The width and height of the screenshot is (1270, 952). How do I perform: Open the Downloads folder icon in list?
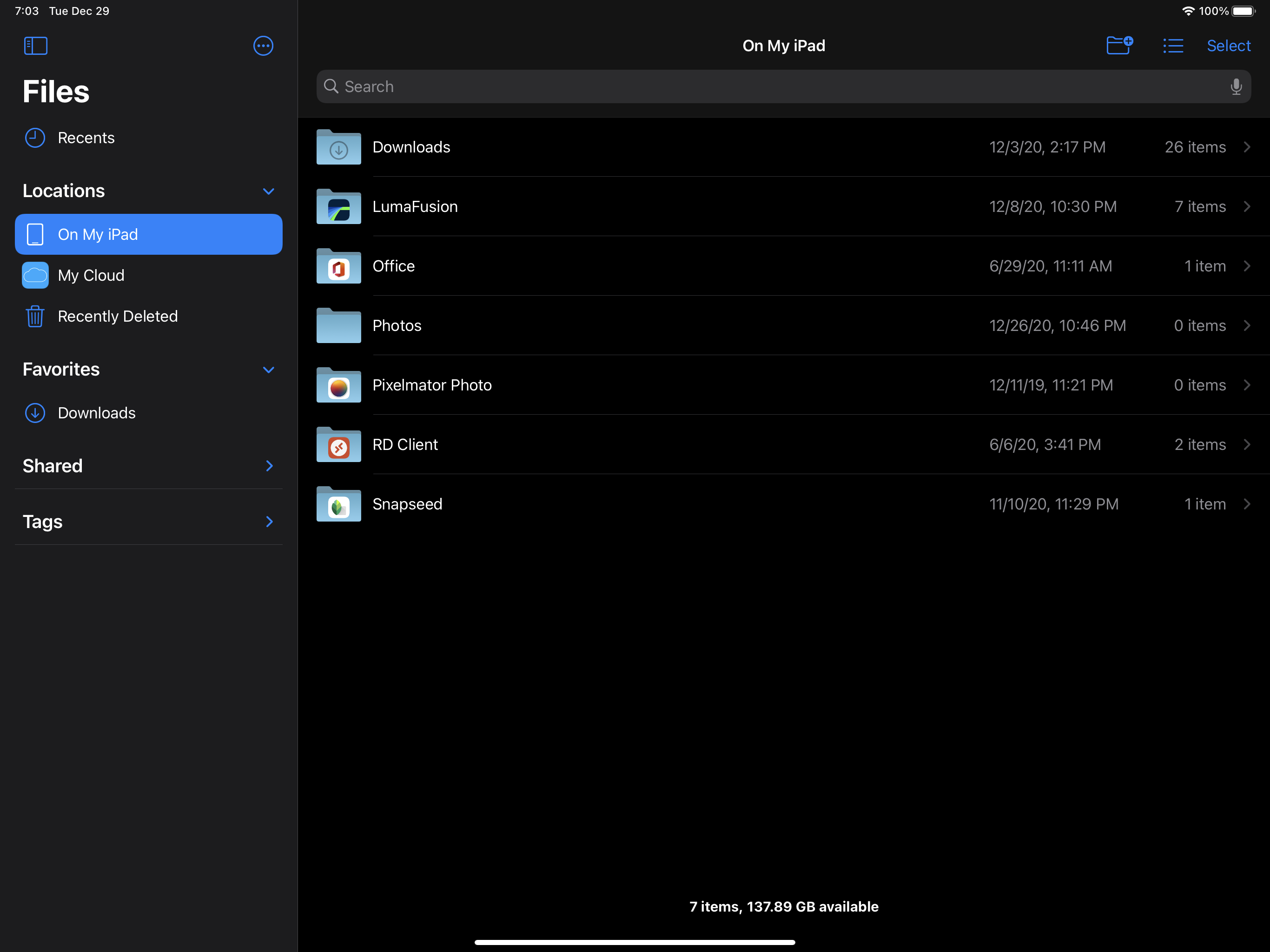tap(339, 147)
